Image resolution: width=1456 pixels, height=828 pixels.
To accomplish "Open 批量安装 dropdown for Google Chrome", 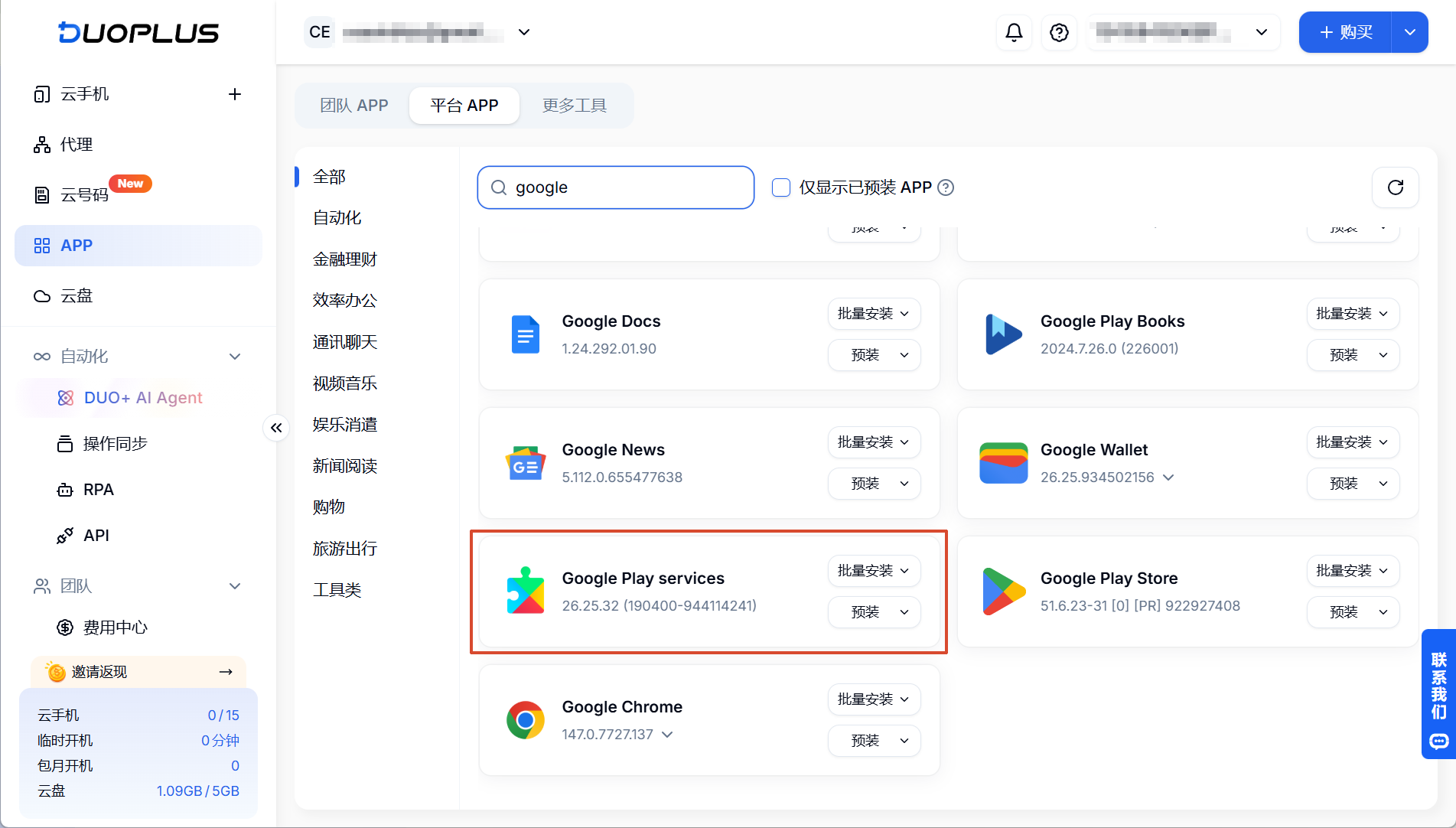I will (x=874, y=699).
